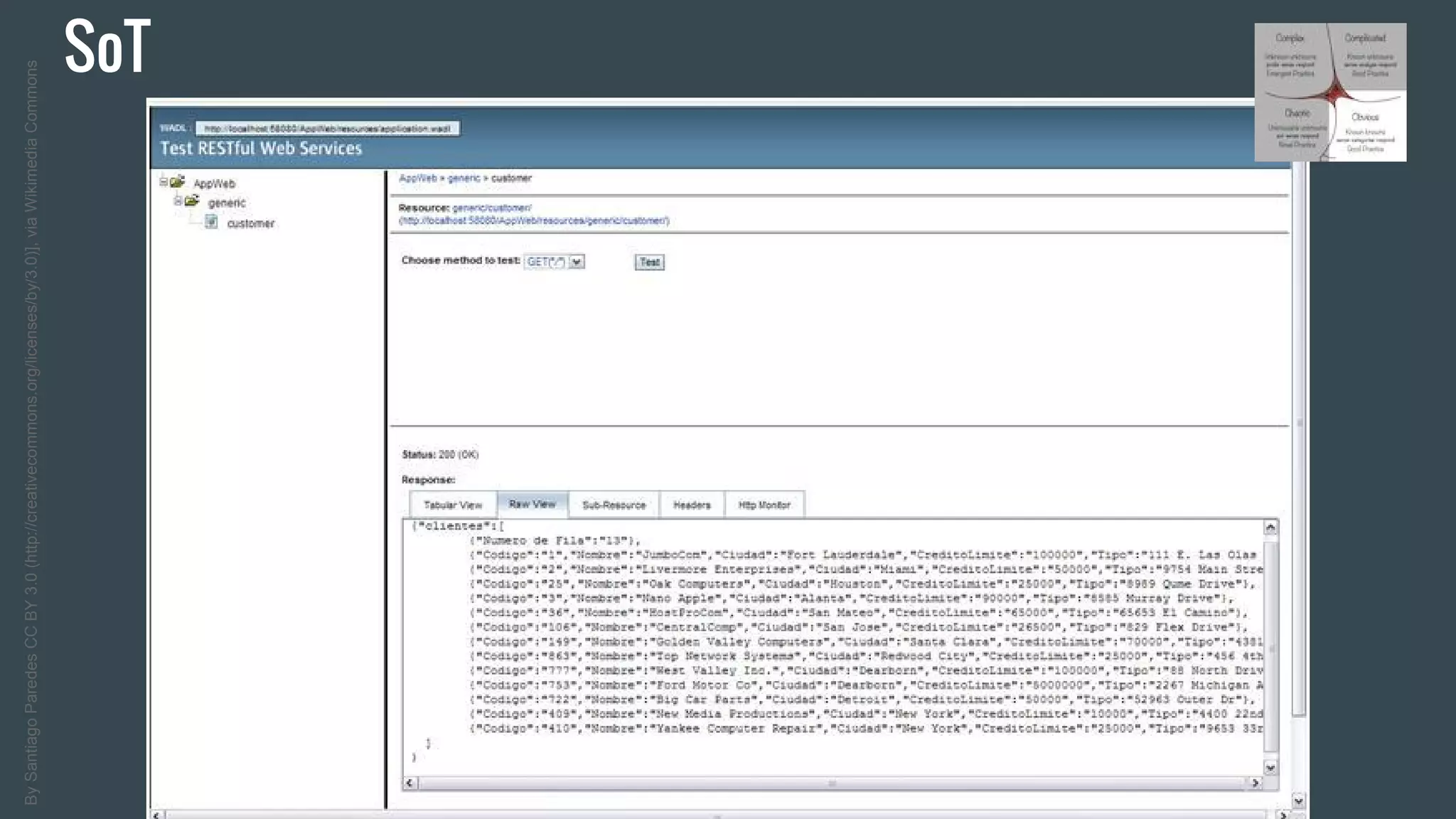Screen dimensions: 1456x819
Task: Click response scroll-up arrow
Action: click(1270, 528)
